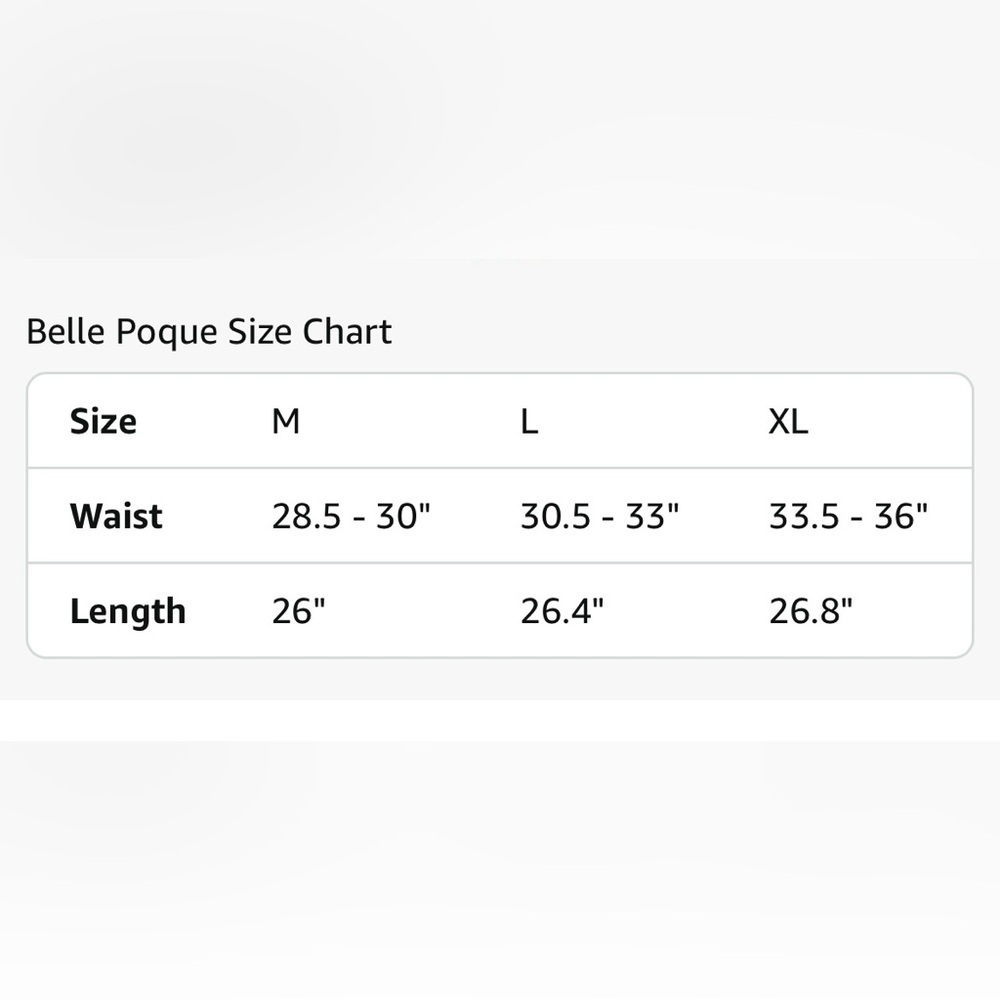Select the 28.5 - 30" waist value
This screenshot has height=1000, width=1000.
(x=351, y=516)
